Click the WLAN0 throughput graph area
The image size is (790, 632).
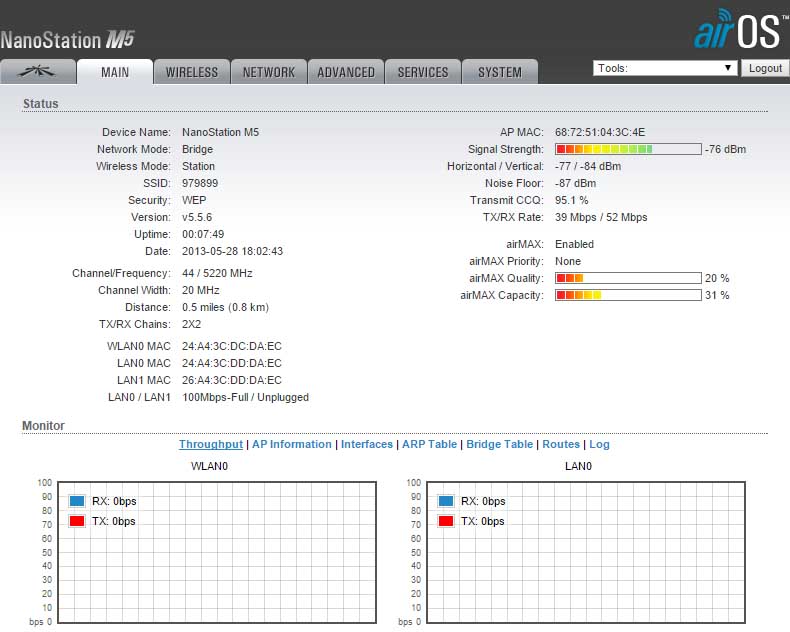click(217, 552)
